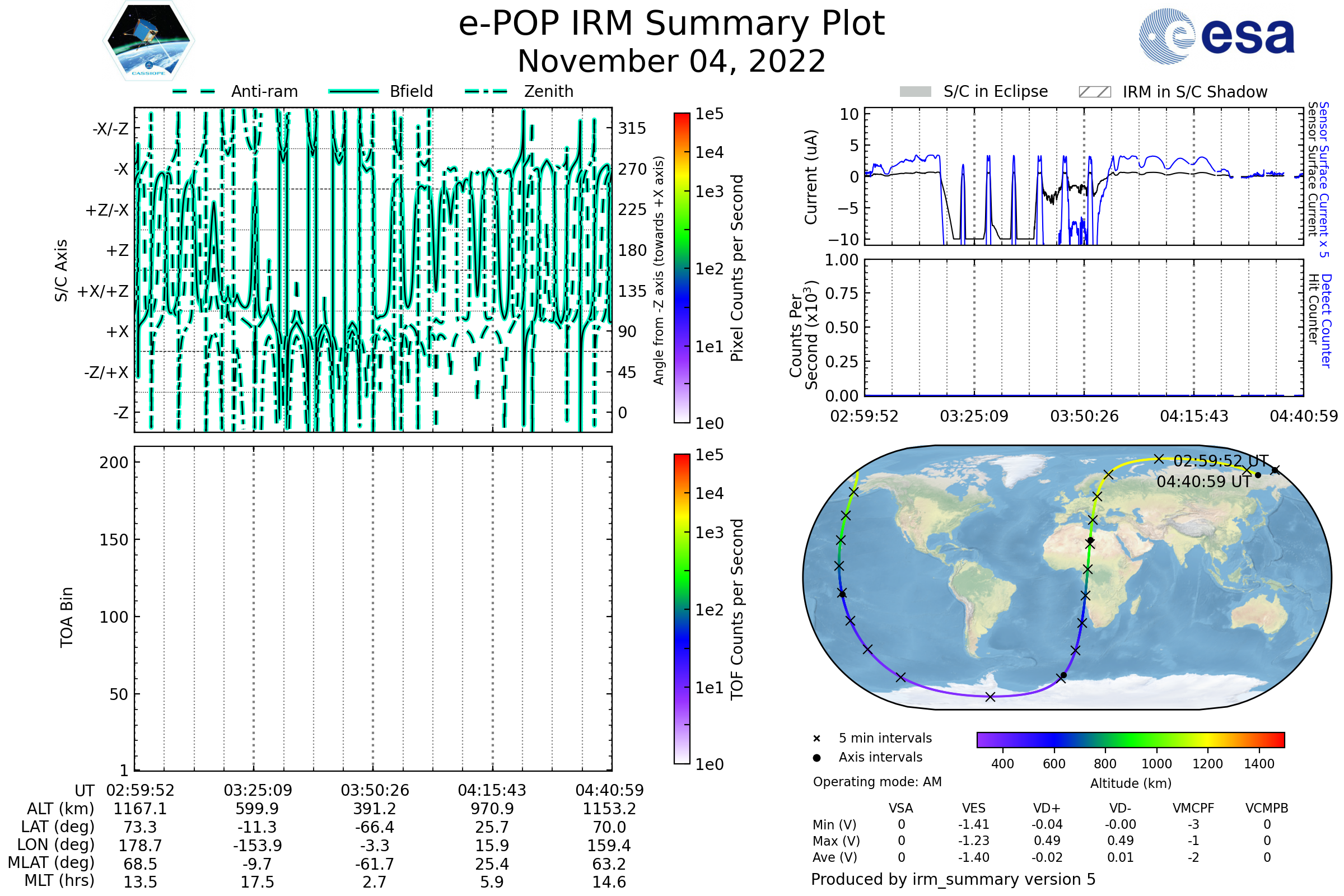
Task: Click the Zenith dash-dot legend line
Action: click(x=486, y=91)
